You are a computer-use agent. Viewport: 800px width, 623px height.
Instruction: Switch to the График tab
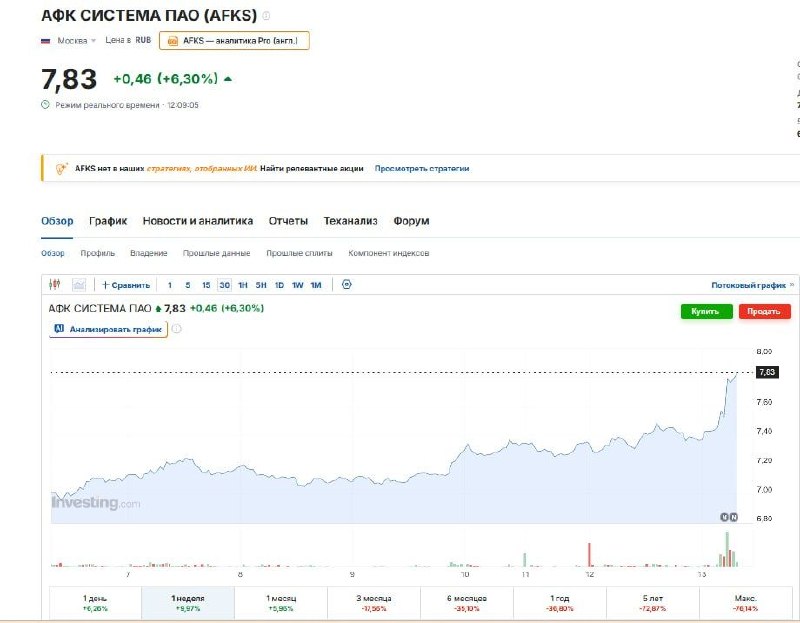108,221
